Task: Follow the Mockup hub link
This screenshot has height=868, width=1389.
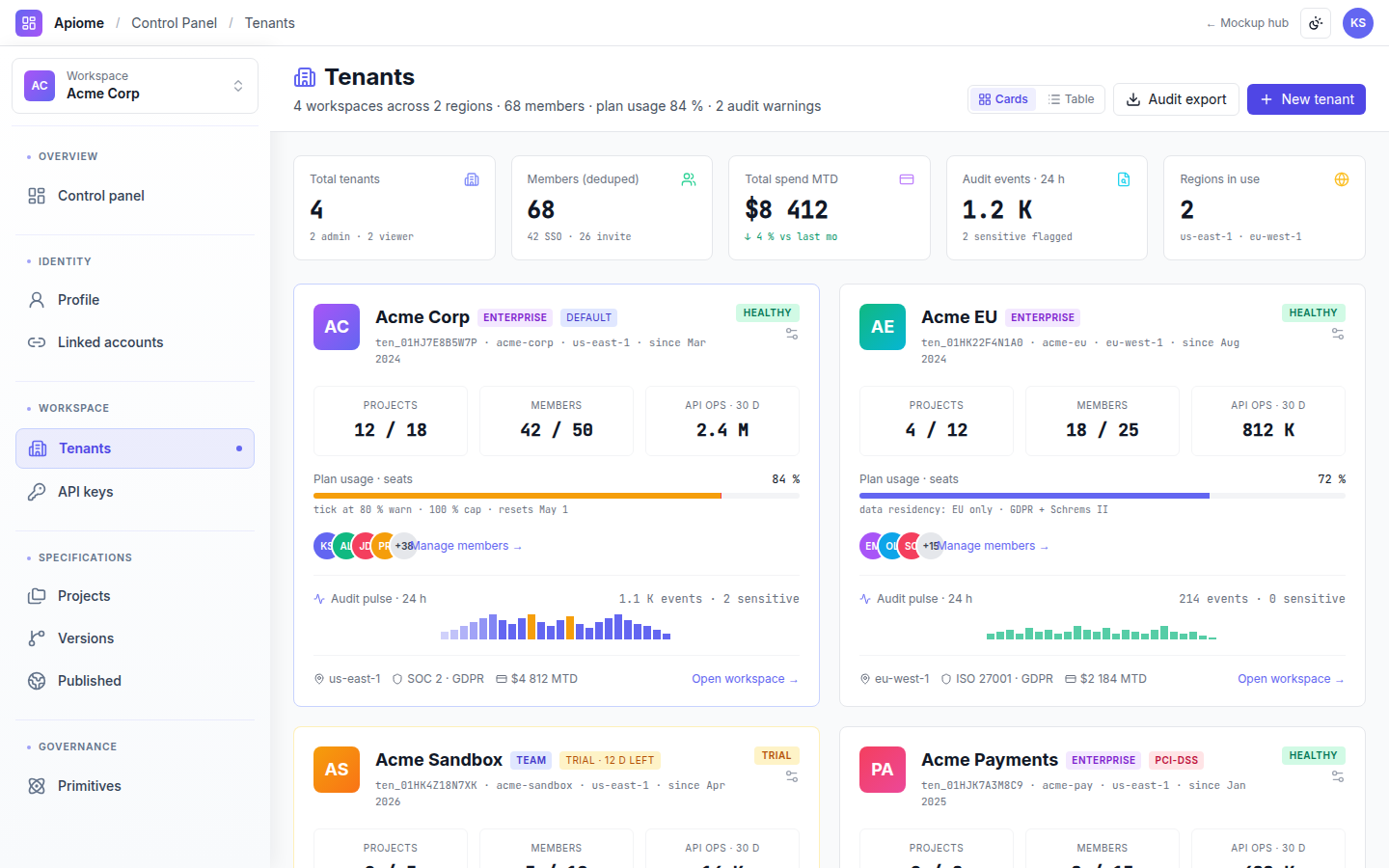Action: 1247,23
